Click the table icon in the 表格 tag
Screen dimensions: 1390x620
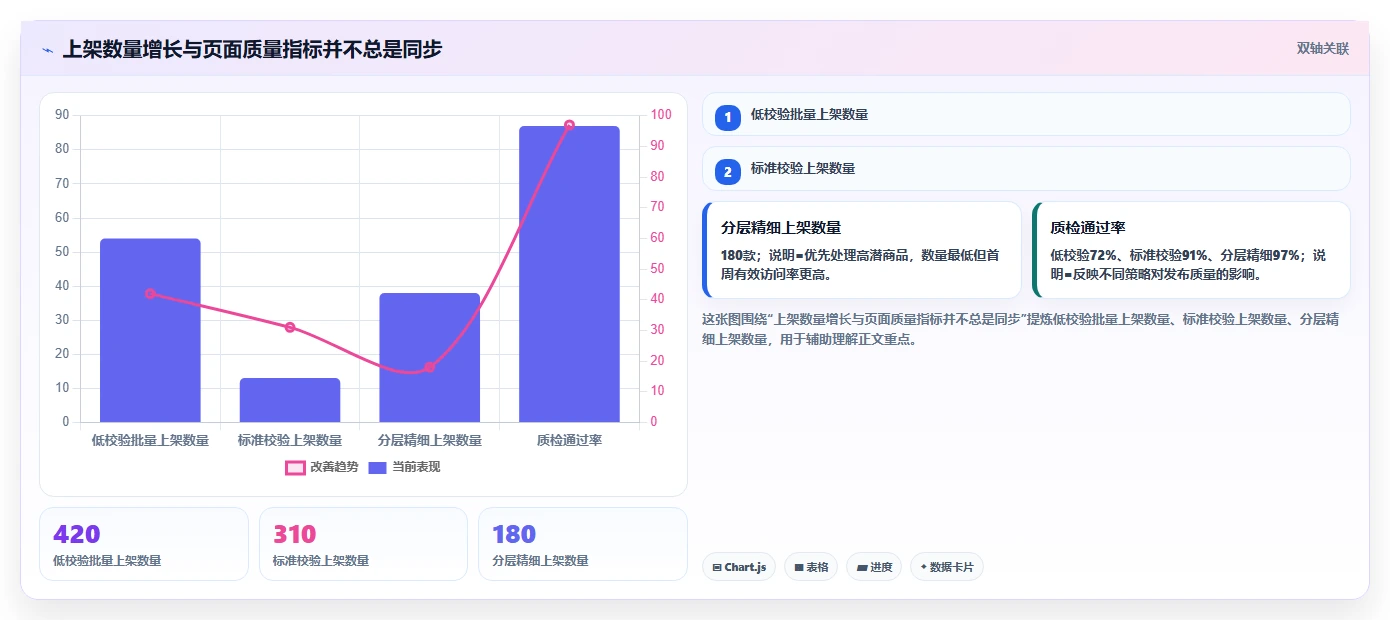click(x=799, y=568)
